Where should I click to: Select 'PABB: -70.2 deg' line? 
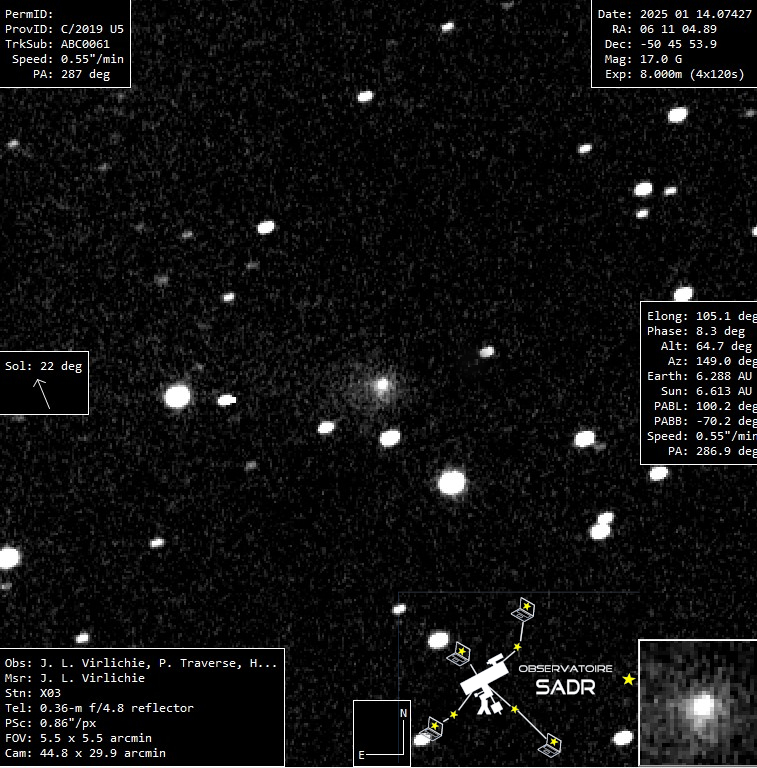(x=706, y=421)
